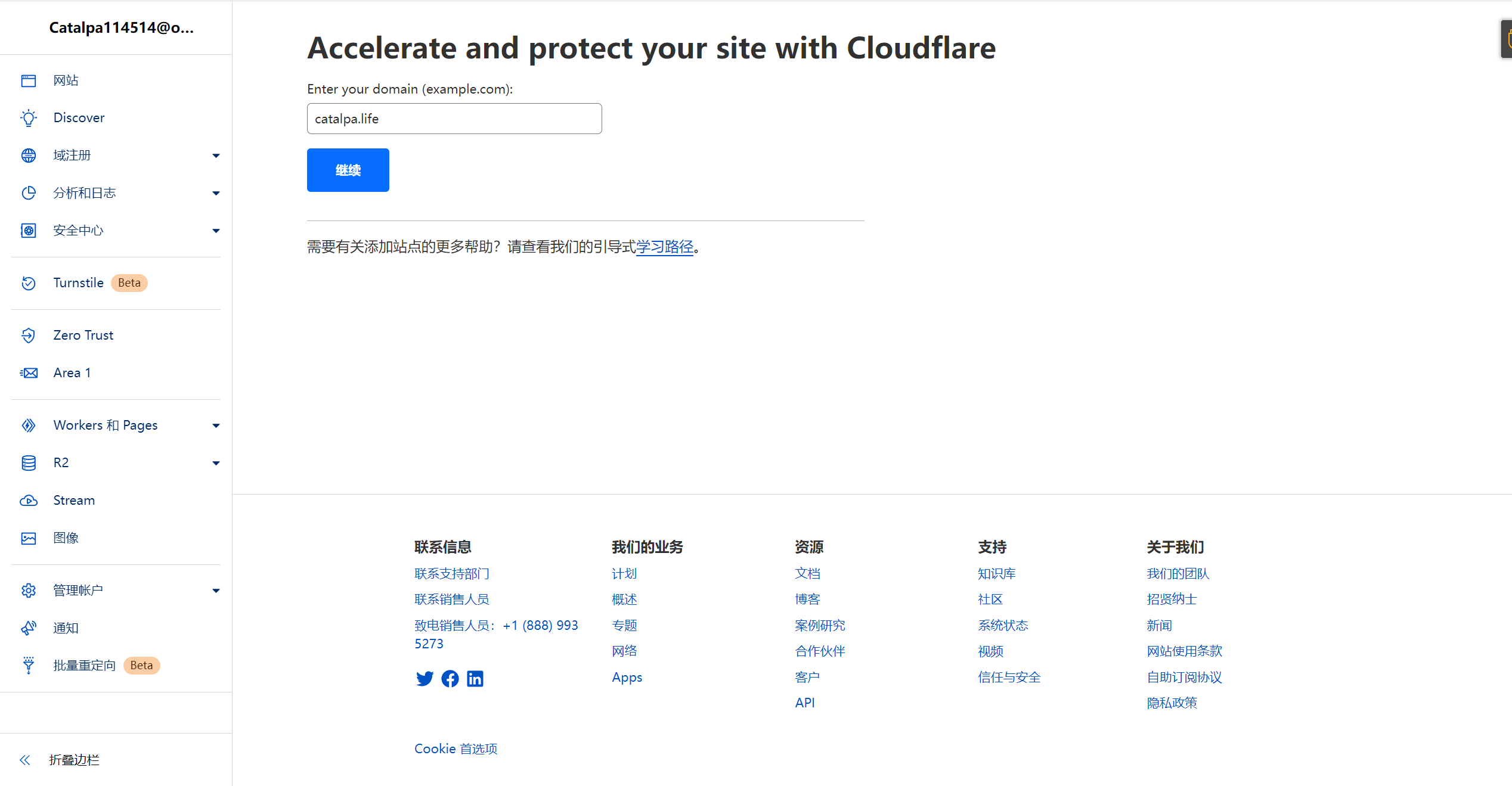Click the Zero Trust shield icon
The image size is (1512, 786).
coord(29,335)
